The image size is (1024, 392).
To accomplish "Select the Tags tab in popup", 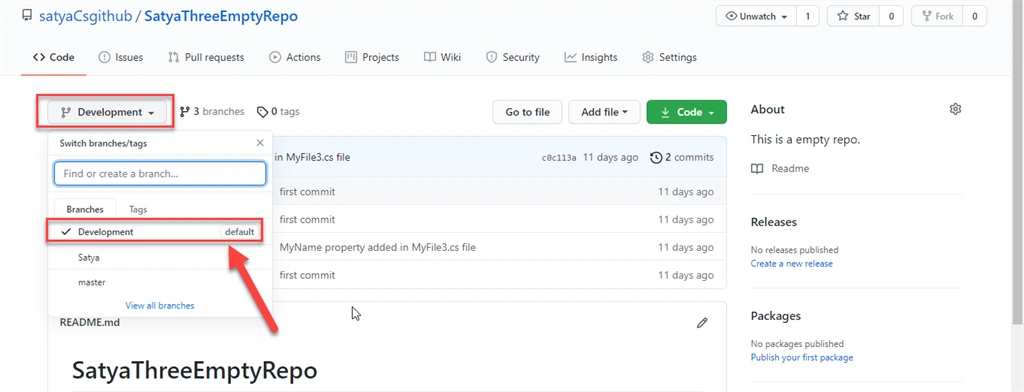I will 138,210.
